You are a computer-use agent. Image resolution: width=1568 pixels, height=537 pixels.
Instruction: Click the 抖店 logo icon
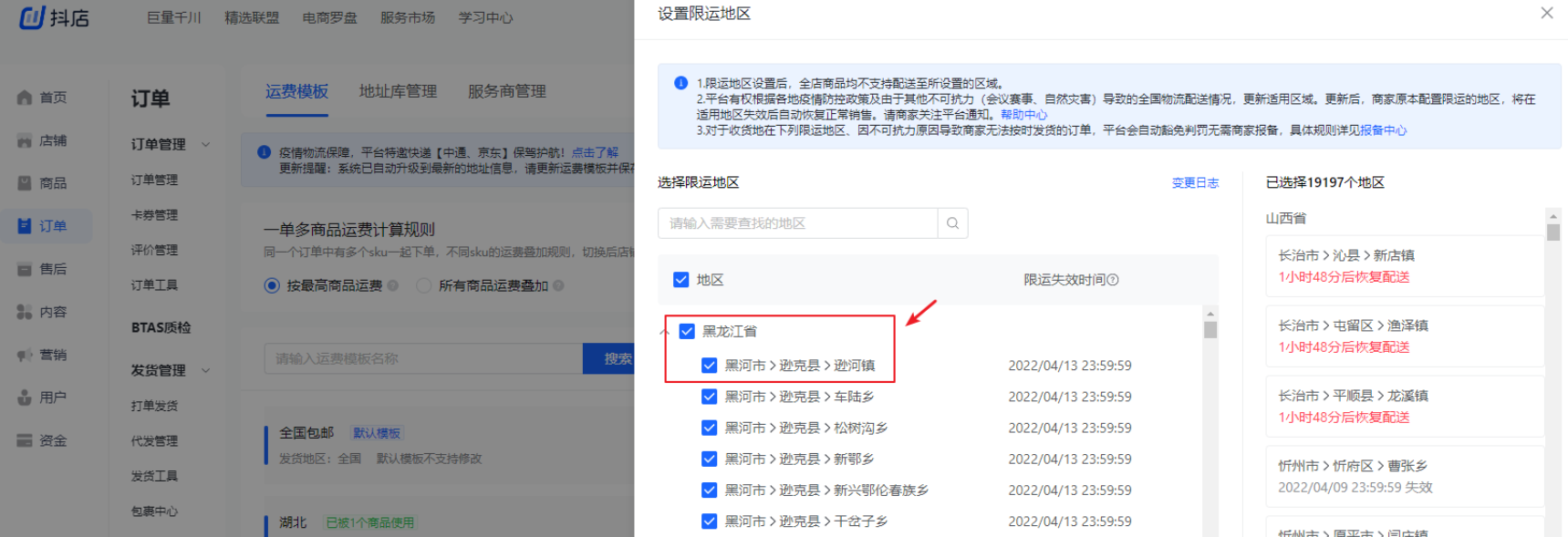[32, 17]
